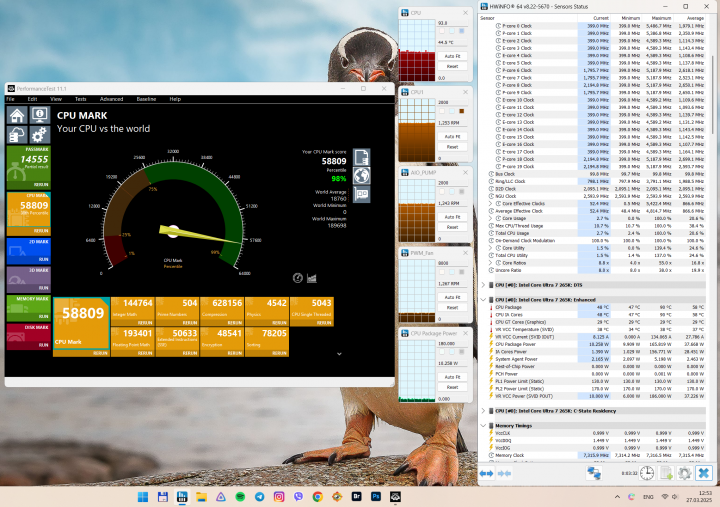Click Auto Fit in the AIO_PUMP window
Screen dimensions: 720x507
(x=452, y=217)
